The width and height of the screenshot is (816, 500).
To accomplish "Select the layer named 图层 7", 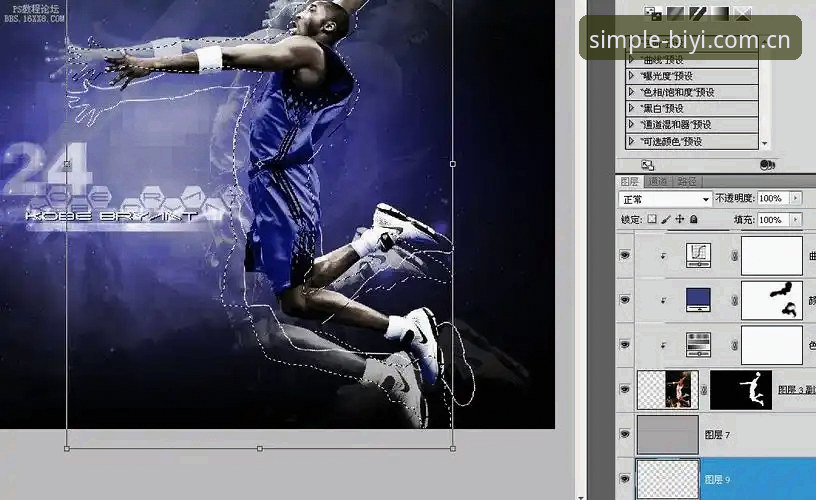I will point(717,434).
